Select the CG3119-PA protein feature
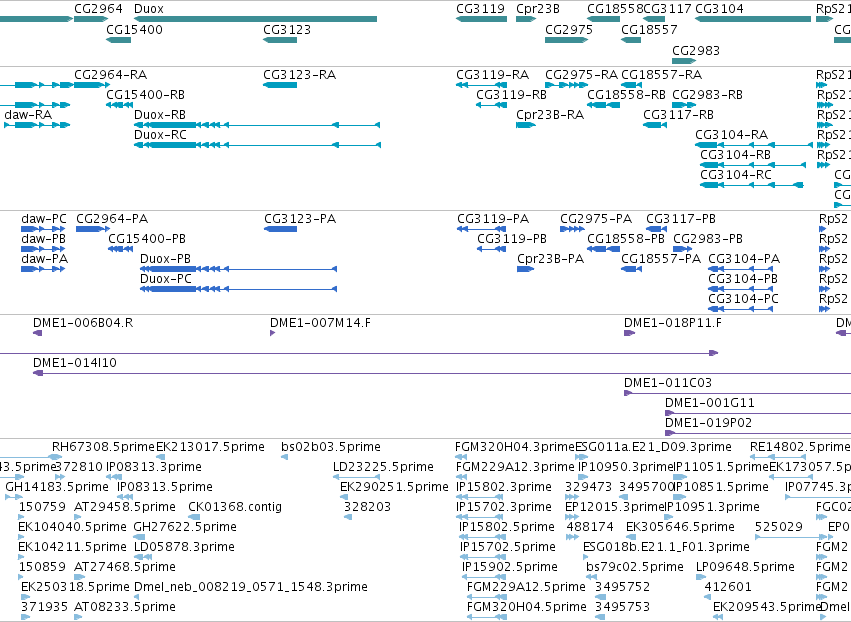Viewport: 851px width, 622px height. [482, 229]
